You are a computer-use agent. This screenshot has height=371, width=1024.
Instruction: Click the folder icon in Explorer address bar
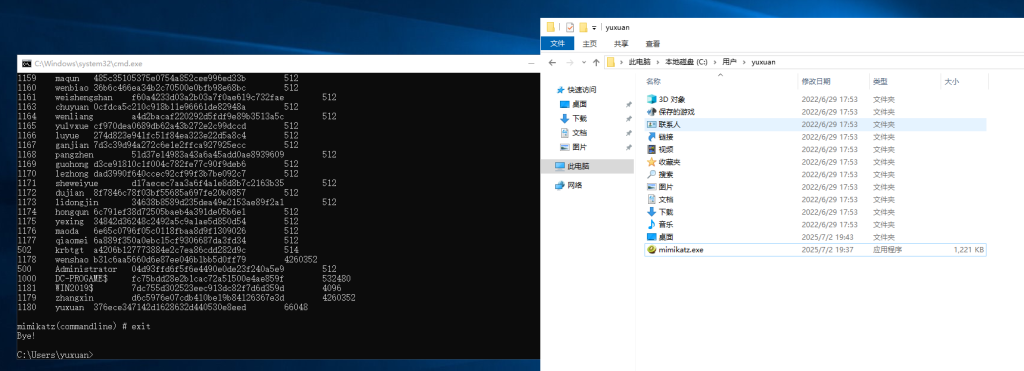(611, 62)
